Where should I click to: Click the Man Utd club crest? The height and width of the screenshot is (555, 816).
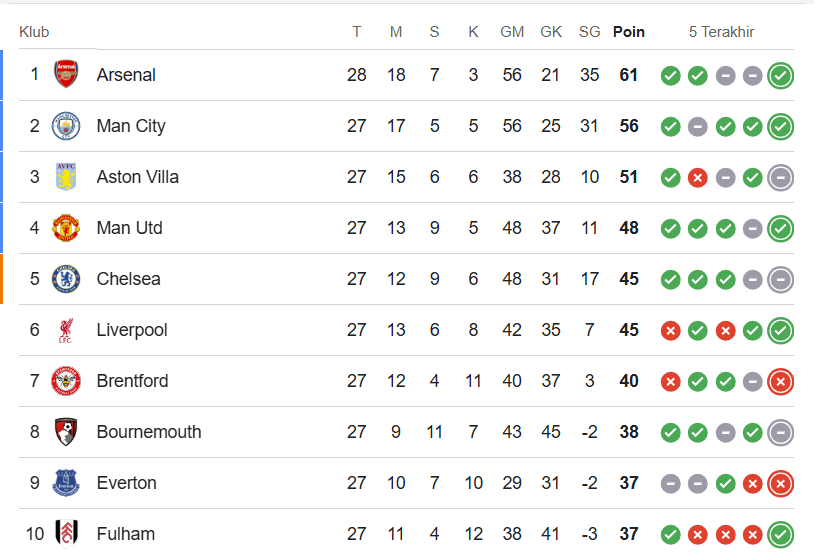coord(65,228)
